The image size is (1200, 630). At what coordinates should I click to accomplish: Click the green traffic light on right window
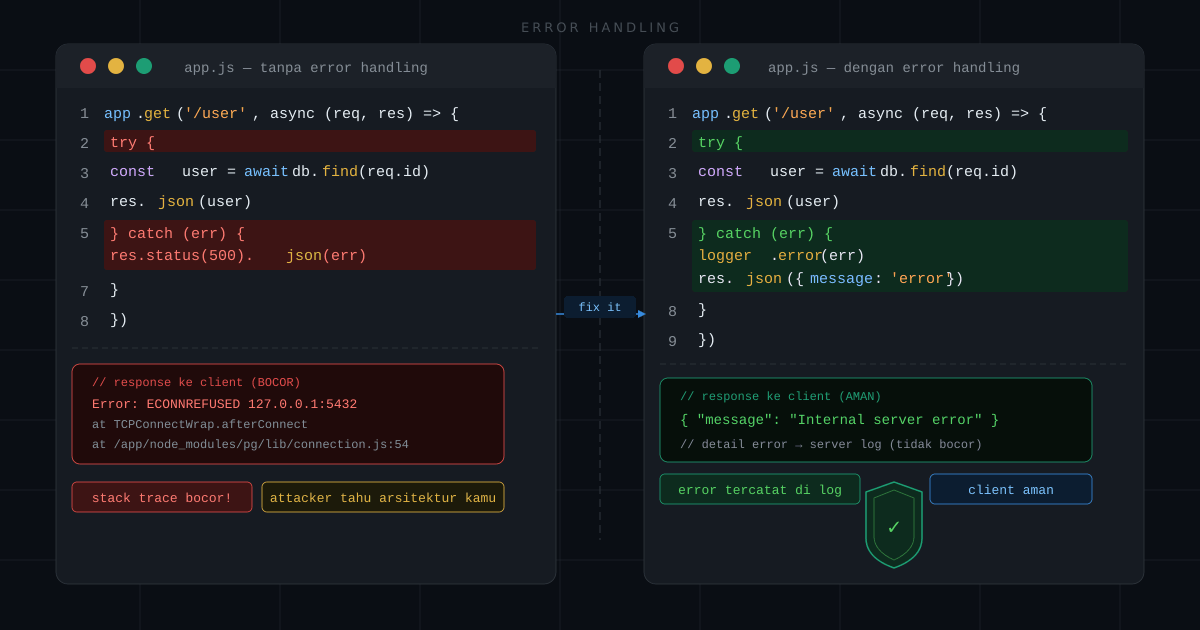tap(732, 66)
